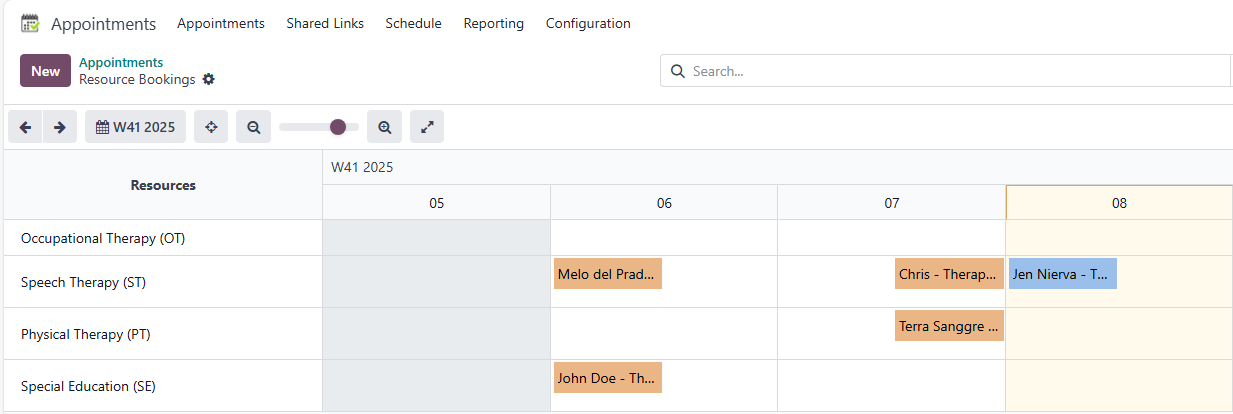This screenshot has width=1233, height=414.
Task: Open the Configuration menu
Action: [588, 23]
